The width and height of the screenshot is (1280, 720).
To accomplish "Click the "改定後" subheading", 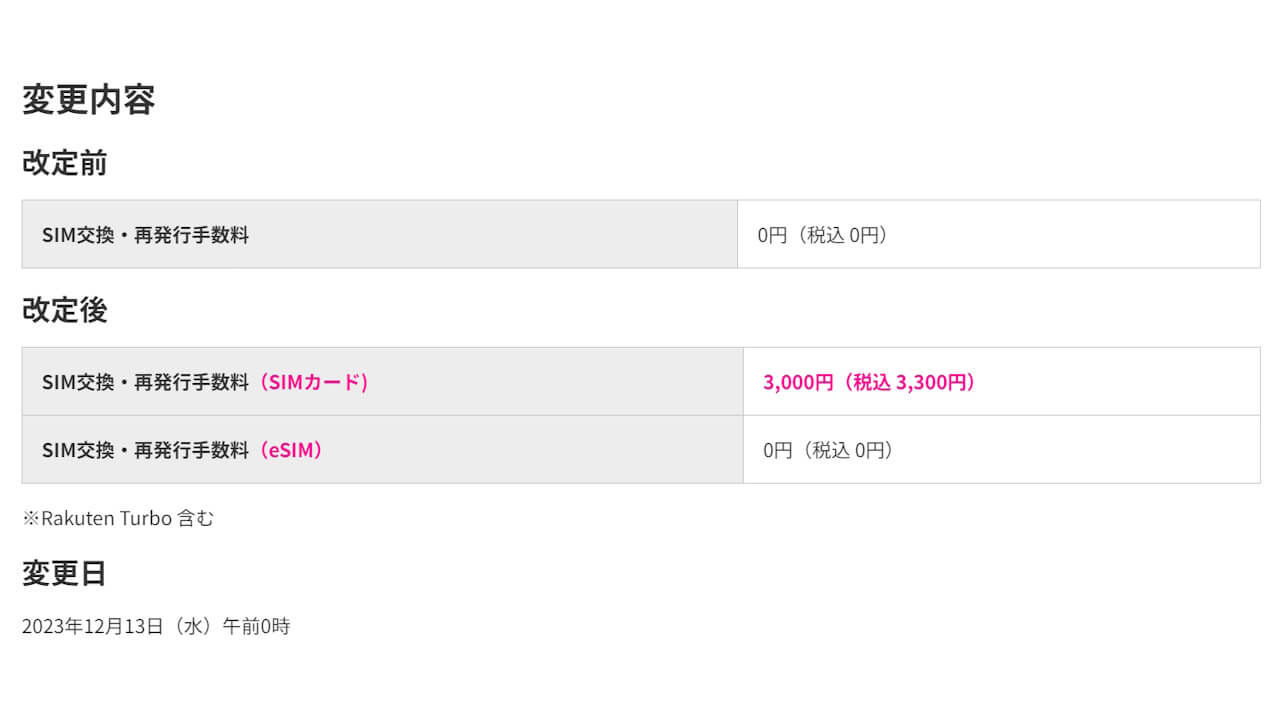I will (x=64, y=310).
